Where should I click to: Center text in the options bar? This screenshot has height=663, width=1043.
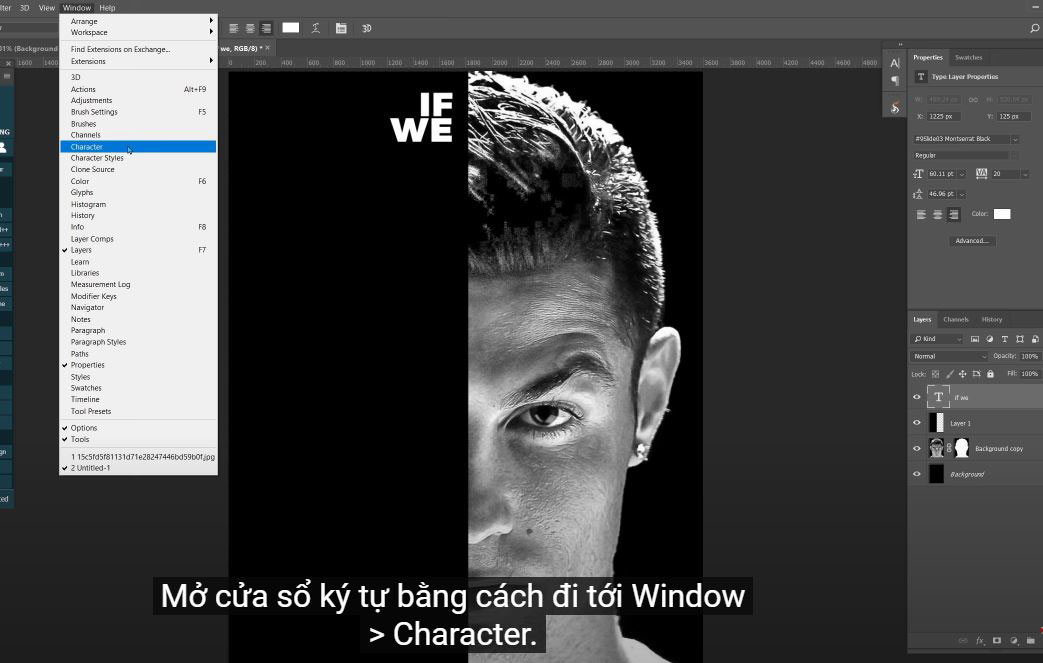pyautogui.click(x=250, y=28)
